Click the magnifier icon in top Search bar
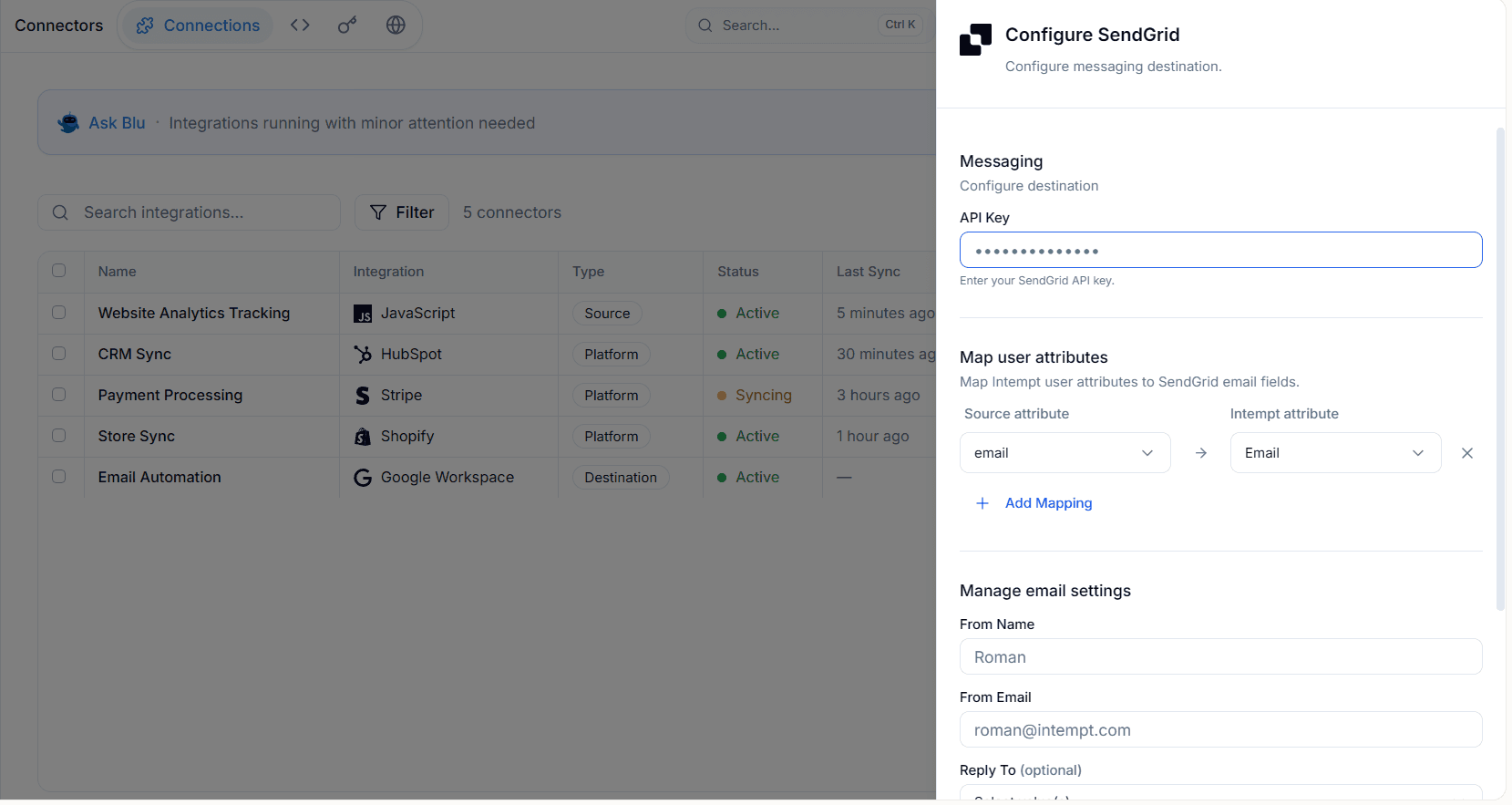Screen dimensions: 1512x805 point(705,26)
